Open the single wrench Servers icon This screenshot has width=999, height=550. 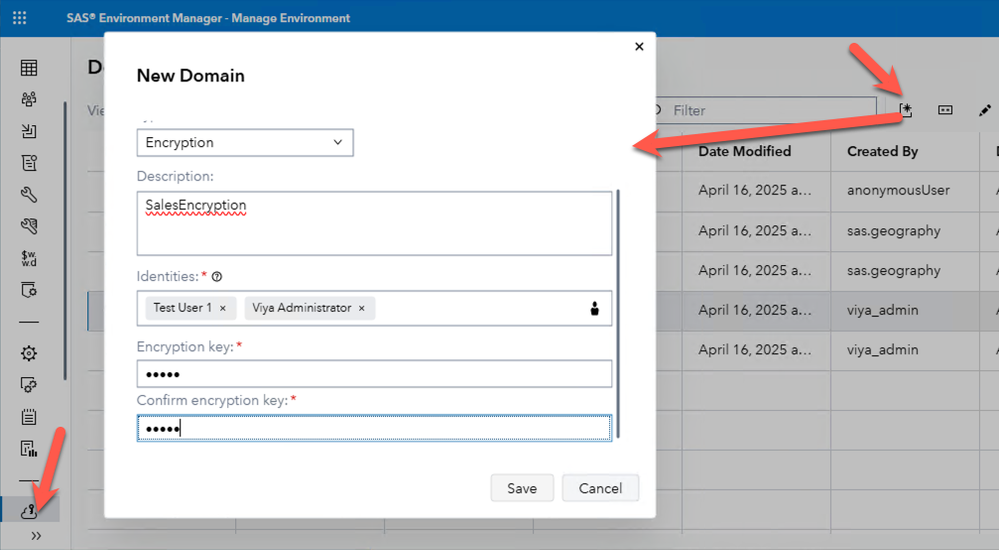click(x=29, y=194)
